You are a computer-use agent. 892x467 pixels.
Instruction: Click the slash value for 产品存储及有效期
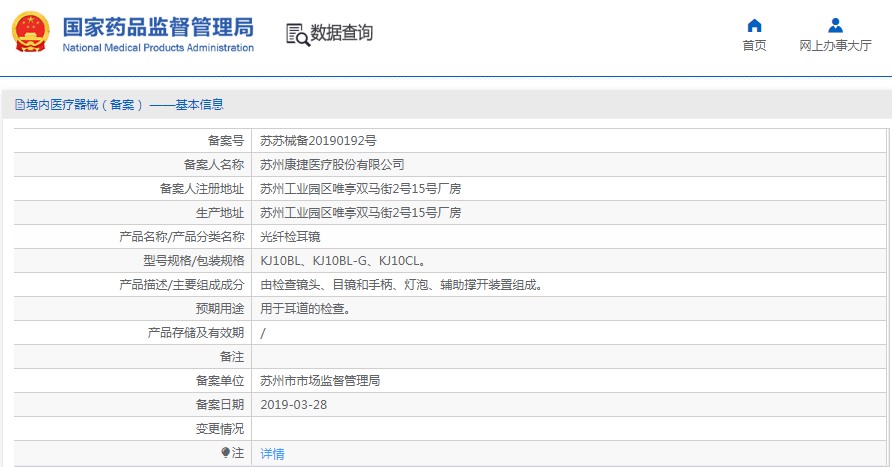[x=263, y=333]
